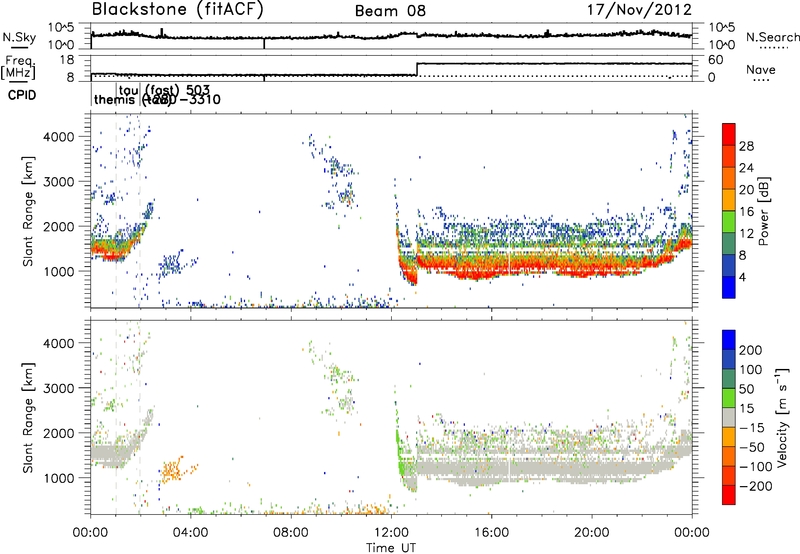Click the 'Velocity [m s-1]' colorbar title
This screenshot has width=800, height=554.
click(x=781, y=417)
